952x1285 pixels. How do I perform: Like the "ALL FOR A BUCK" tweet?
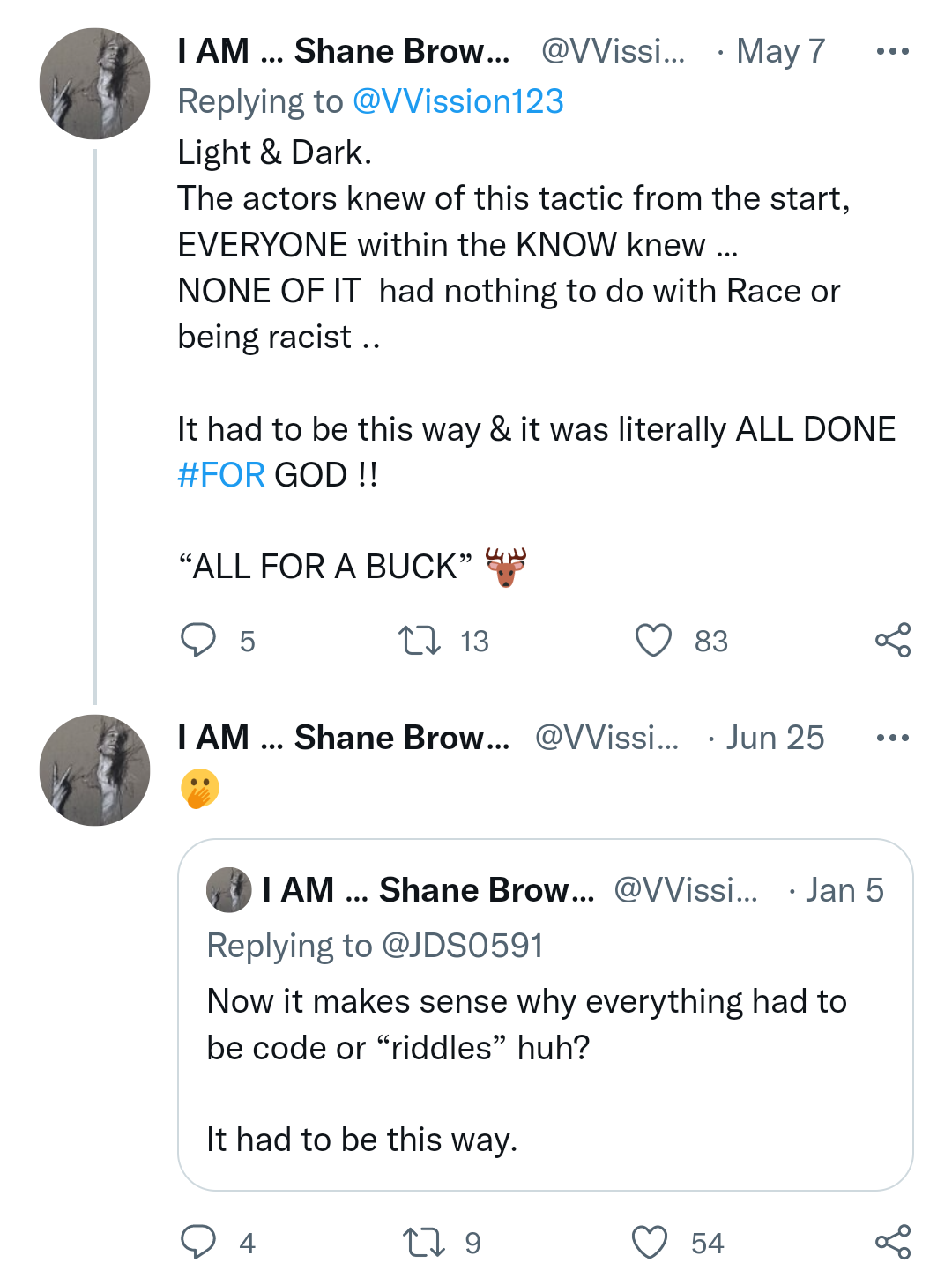point(653,641)
